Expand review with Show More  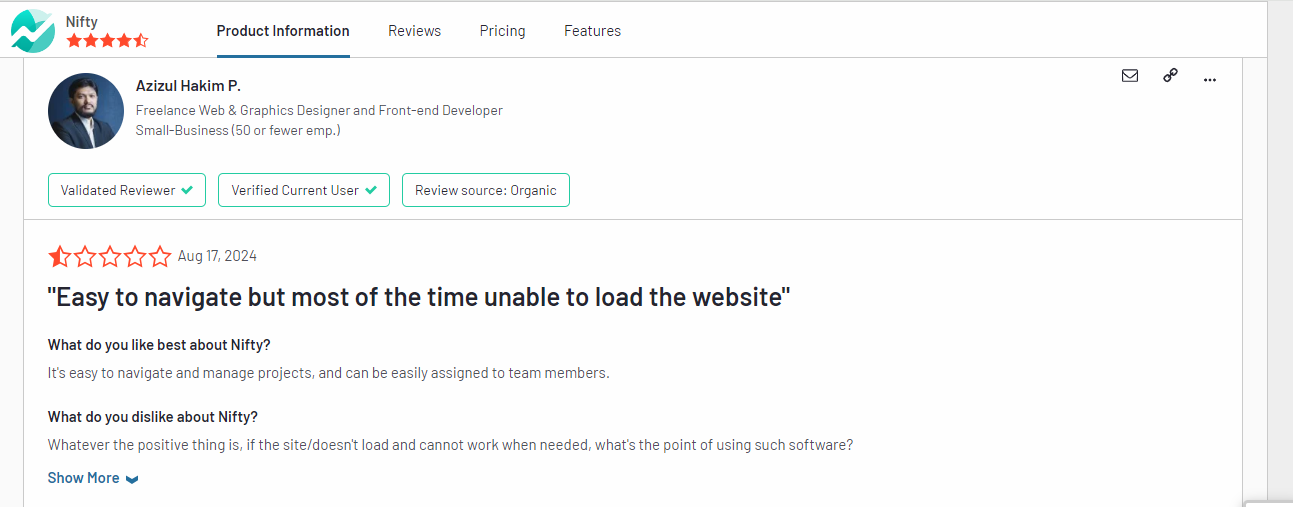[x=93, y=478]
